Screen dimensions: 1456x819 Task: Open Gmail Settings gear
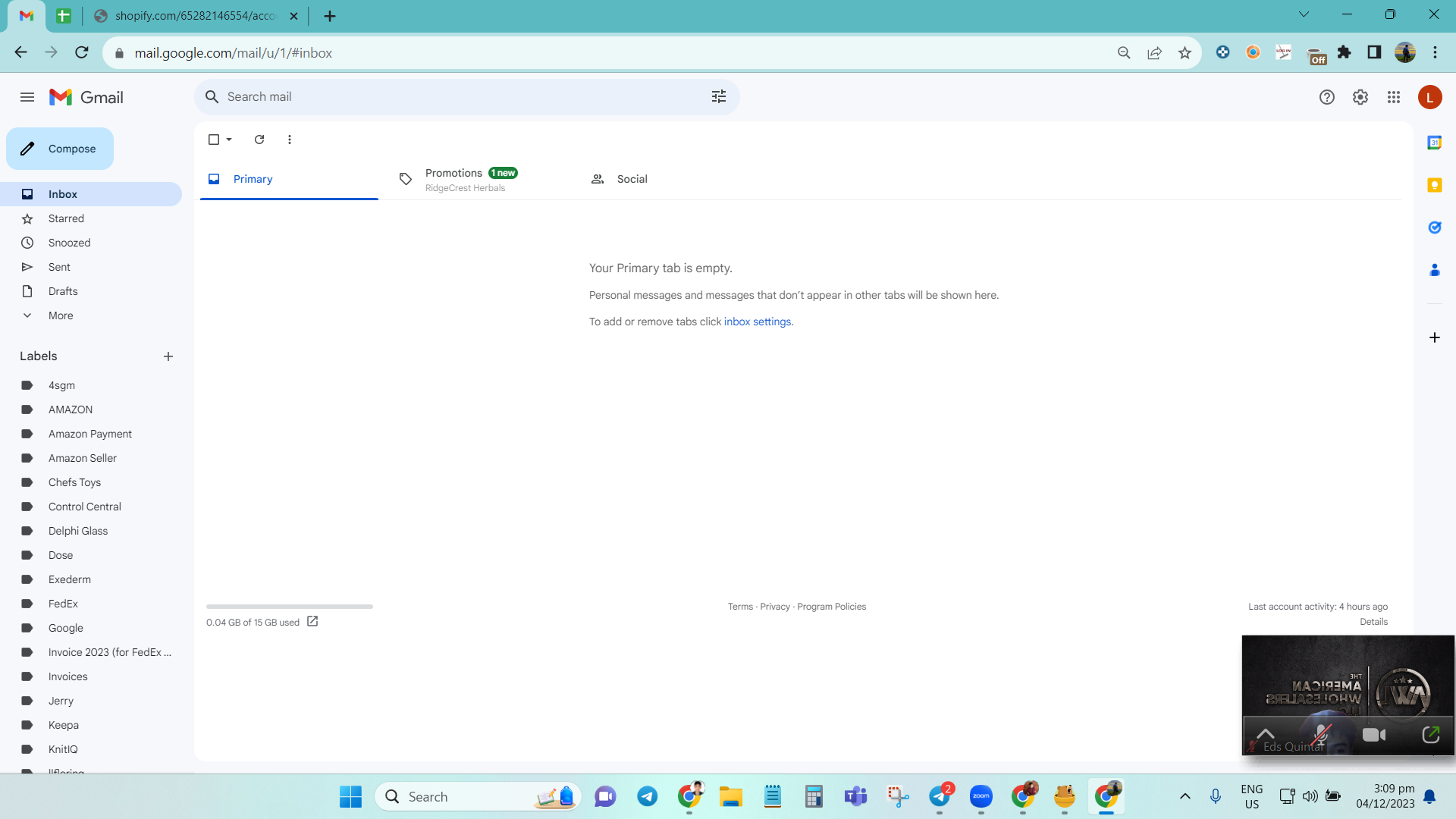point(1360,97)
